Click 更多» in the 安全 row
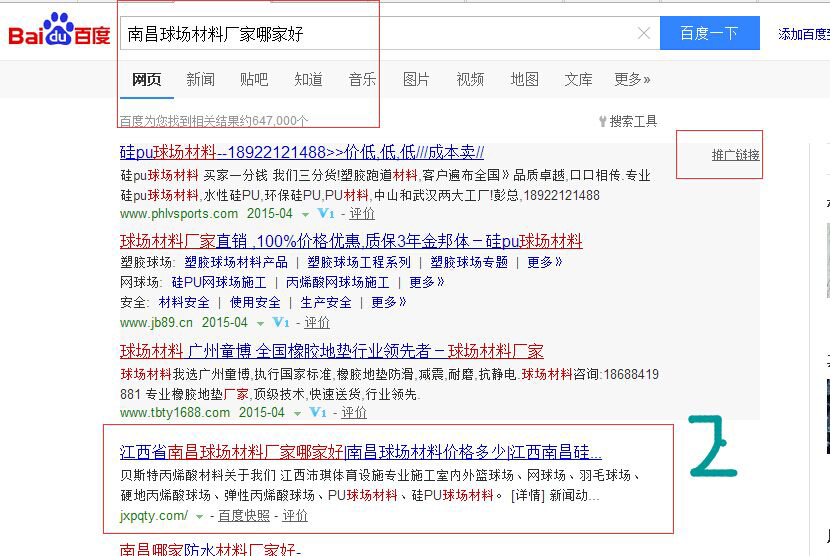This screenshot has height=556, width=830. tap(389, 302)
